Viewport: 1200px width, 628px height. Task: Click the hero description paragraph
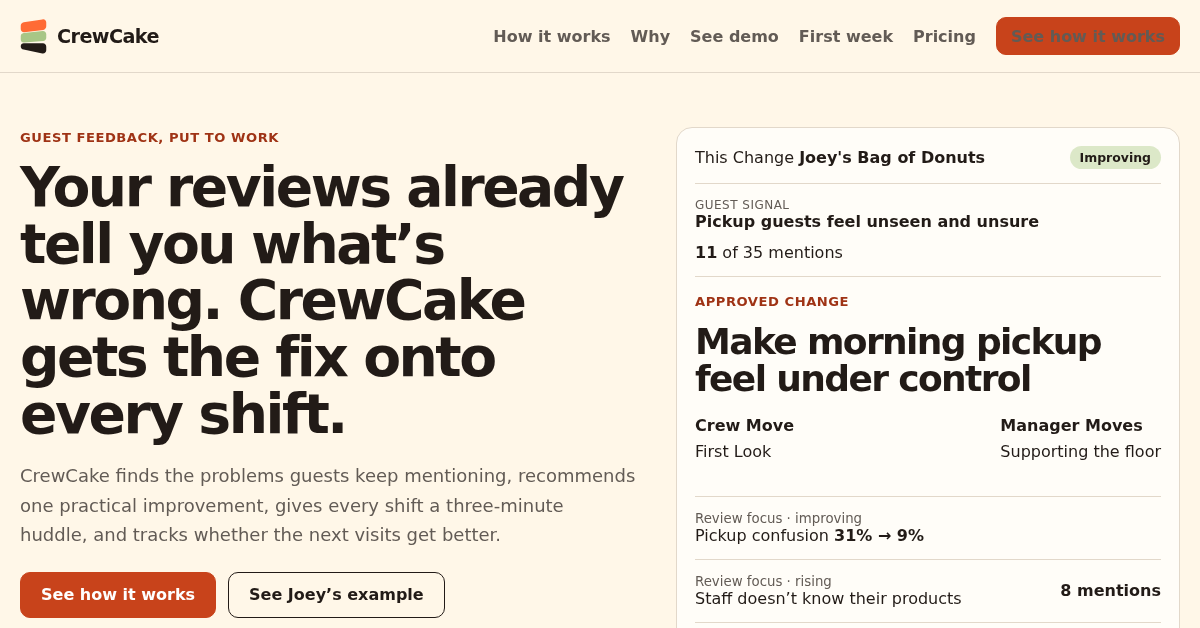[328, 505]
